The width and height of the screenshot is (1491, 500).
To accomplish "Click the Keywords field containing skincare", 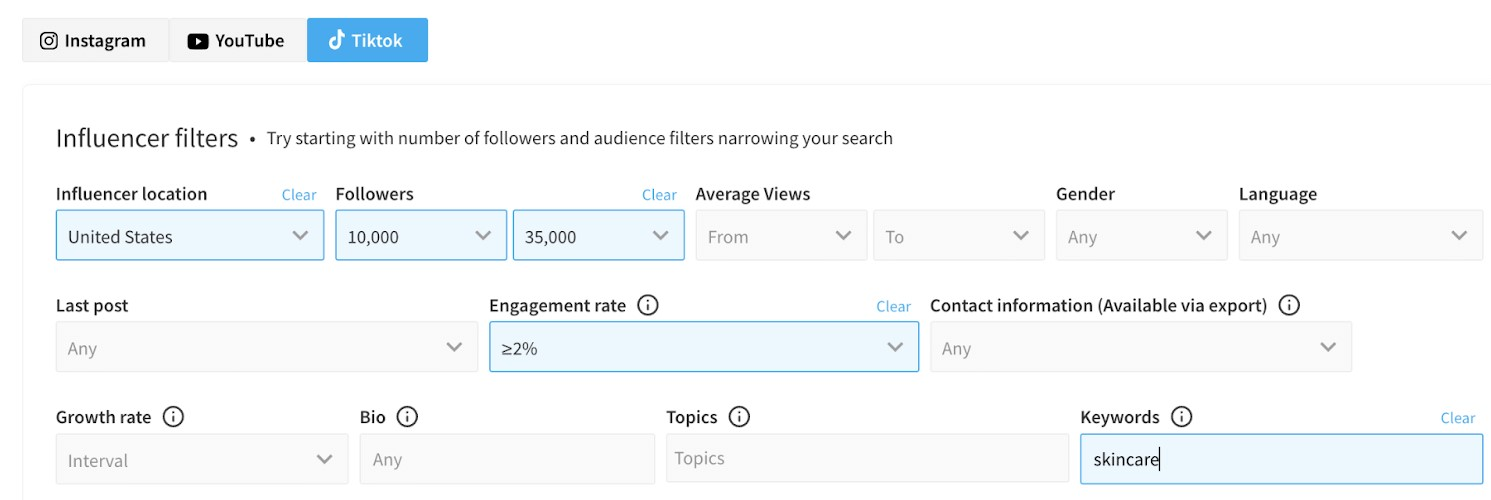I will point(1280,459).
